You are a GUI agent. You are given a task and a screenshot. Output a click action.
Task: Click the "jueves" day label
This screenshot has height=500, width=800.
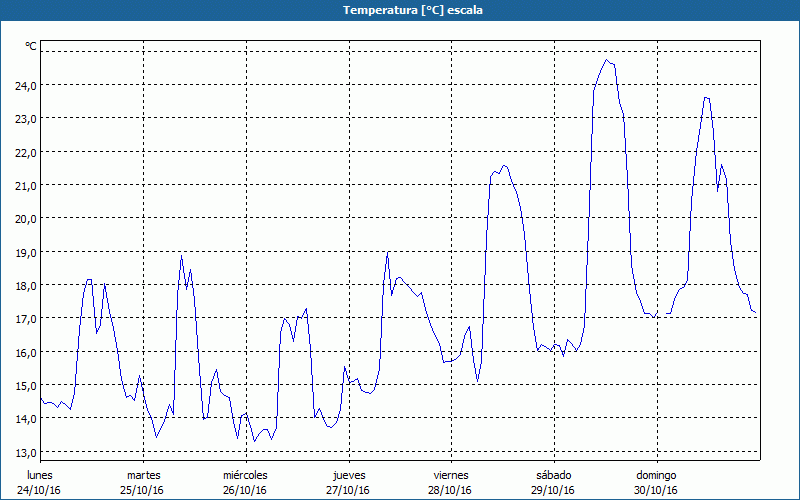(x=349, y=475)
